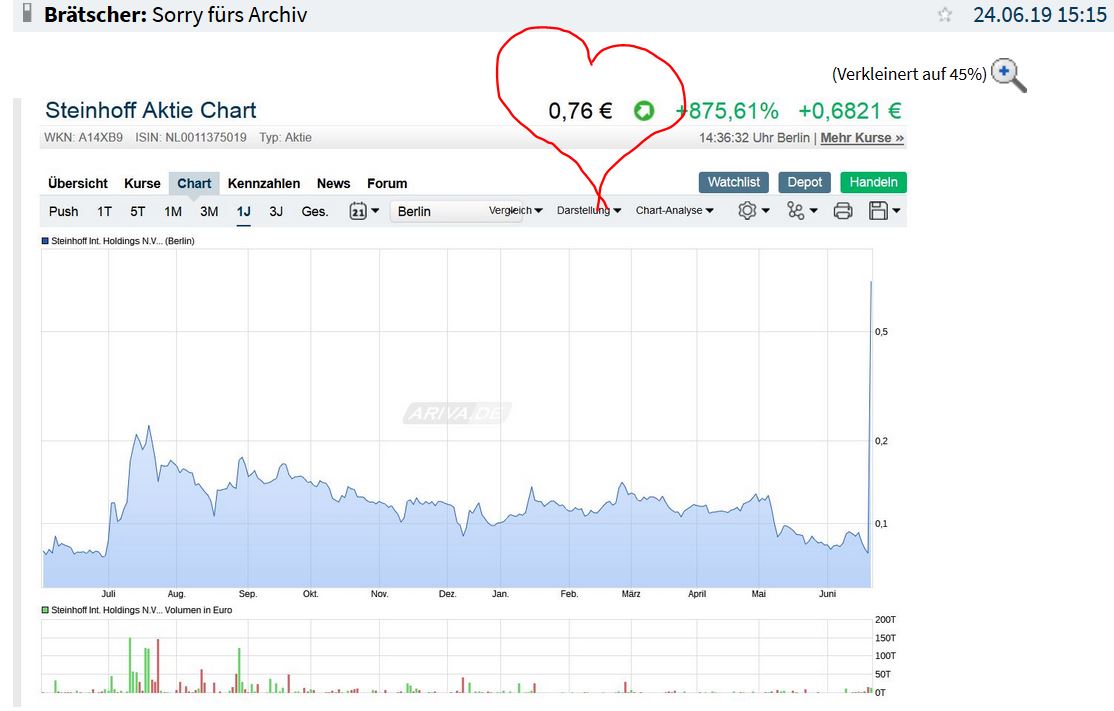Click the tall green volume bar in July
1114x711 pixels.
[x=130, y=665]
